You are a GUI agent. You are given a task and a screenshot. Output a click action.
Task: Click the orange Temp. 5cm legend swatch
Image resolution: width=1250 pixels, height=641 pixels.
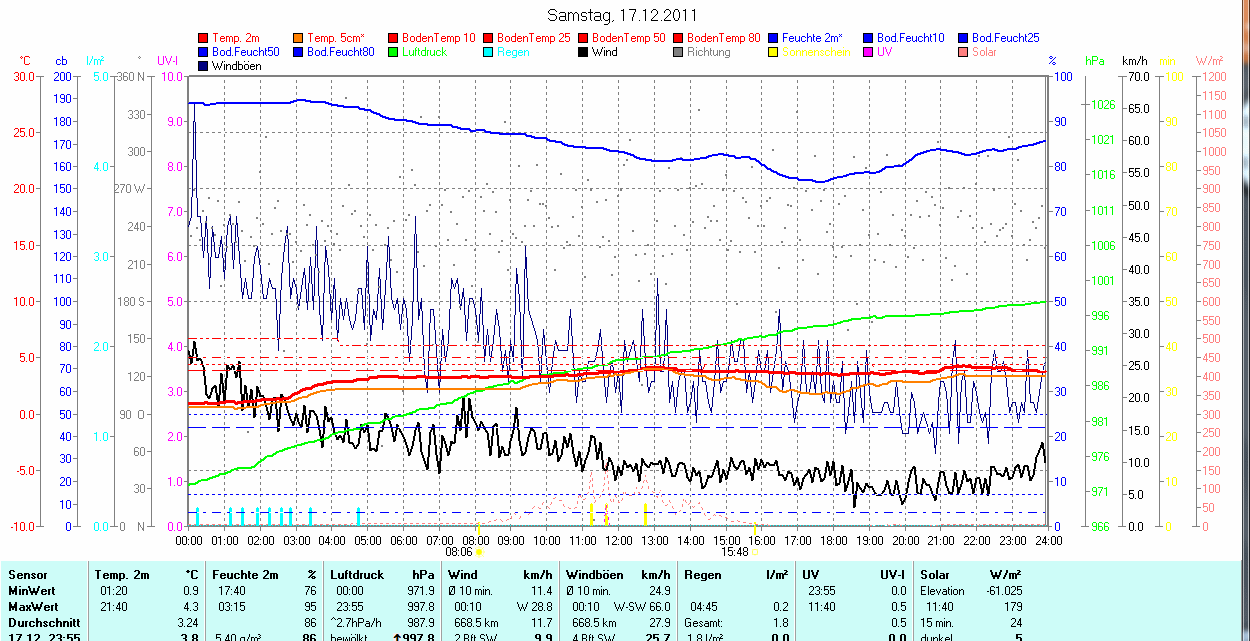[x=299, y=38]
